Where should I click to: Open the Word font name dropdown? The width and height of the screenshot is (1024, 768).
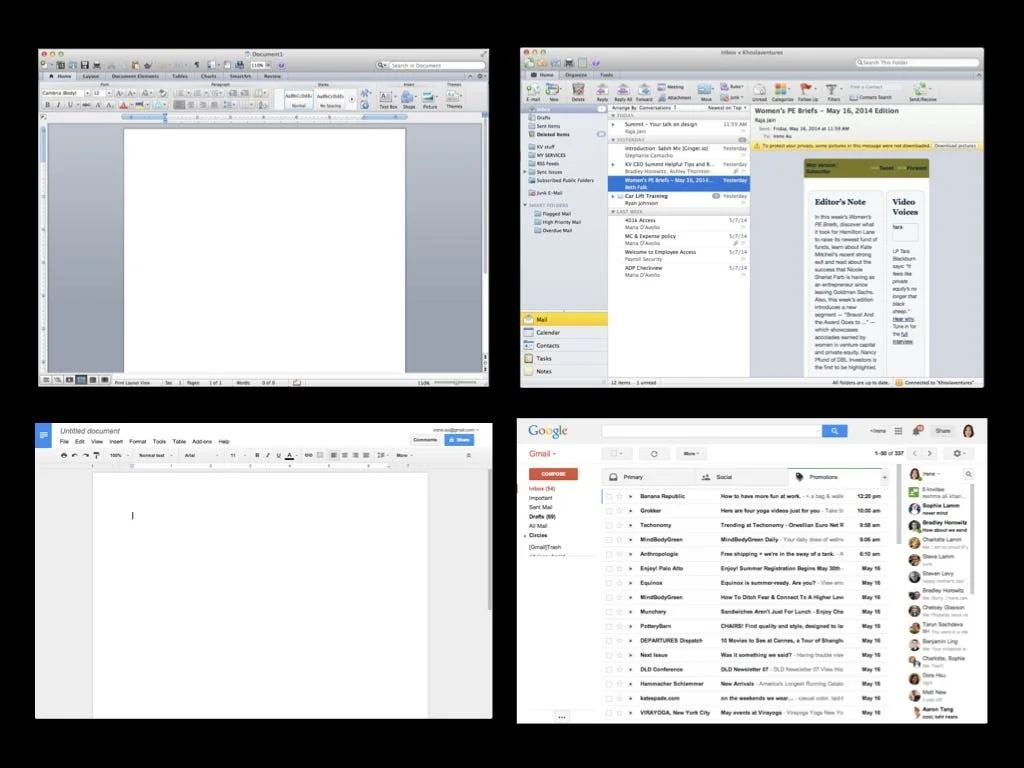click(x=87, y=93)
